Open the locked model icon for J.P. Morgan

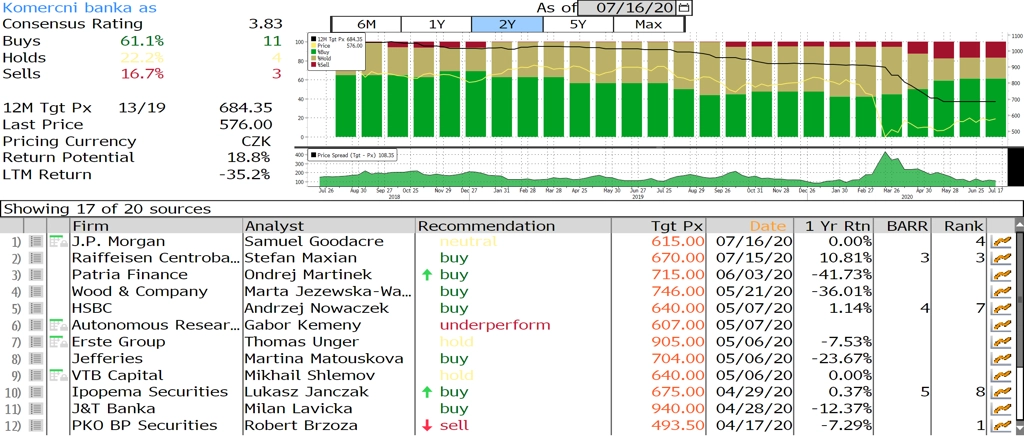59,241
